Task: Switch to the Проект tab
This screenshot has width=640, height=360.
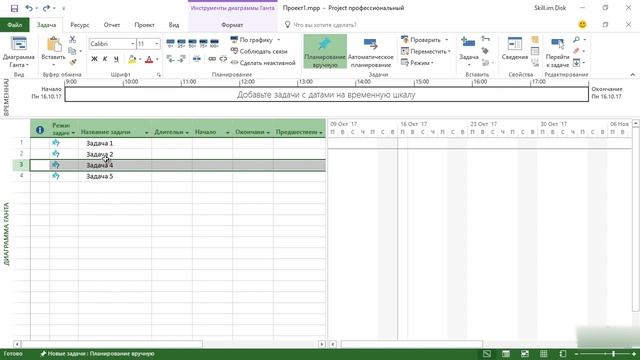Action: point(144,25)
